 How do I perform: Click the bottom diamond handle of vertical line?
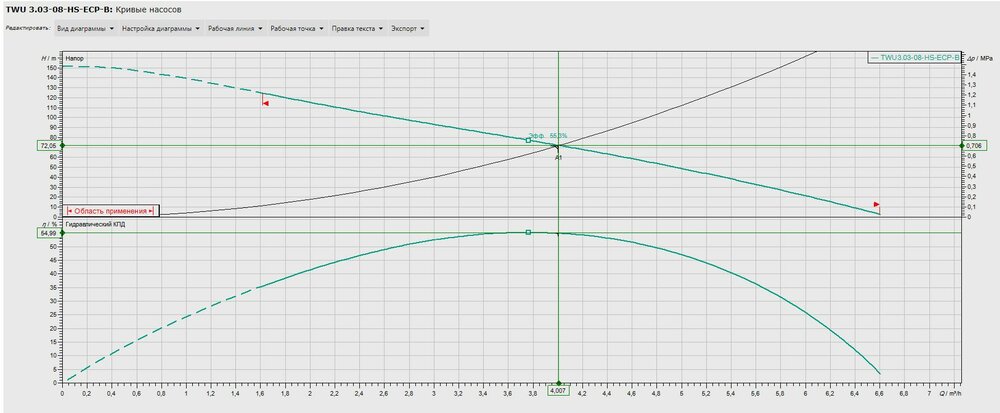click(558, 383)
